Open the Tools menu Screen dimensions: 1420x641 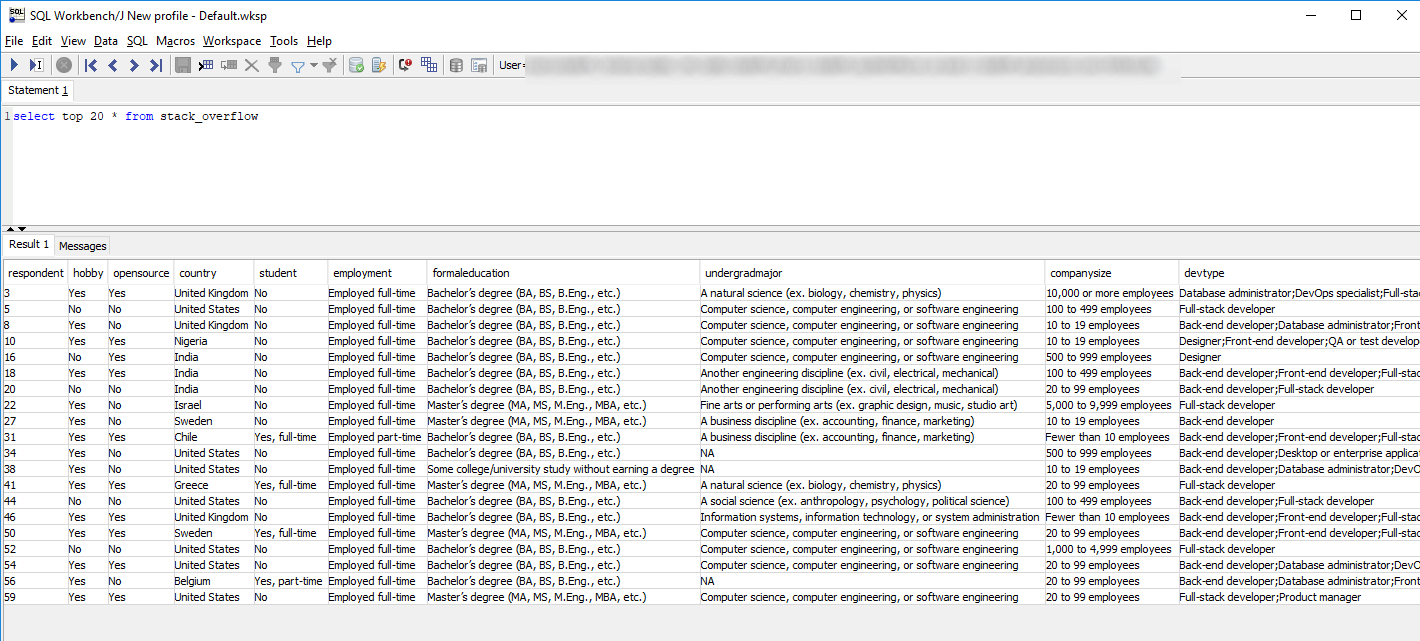point(284,41)
